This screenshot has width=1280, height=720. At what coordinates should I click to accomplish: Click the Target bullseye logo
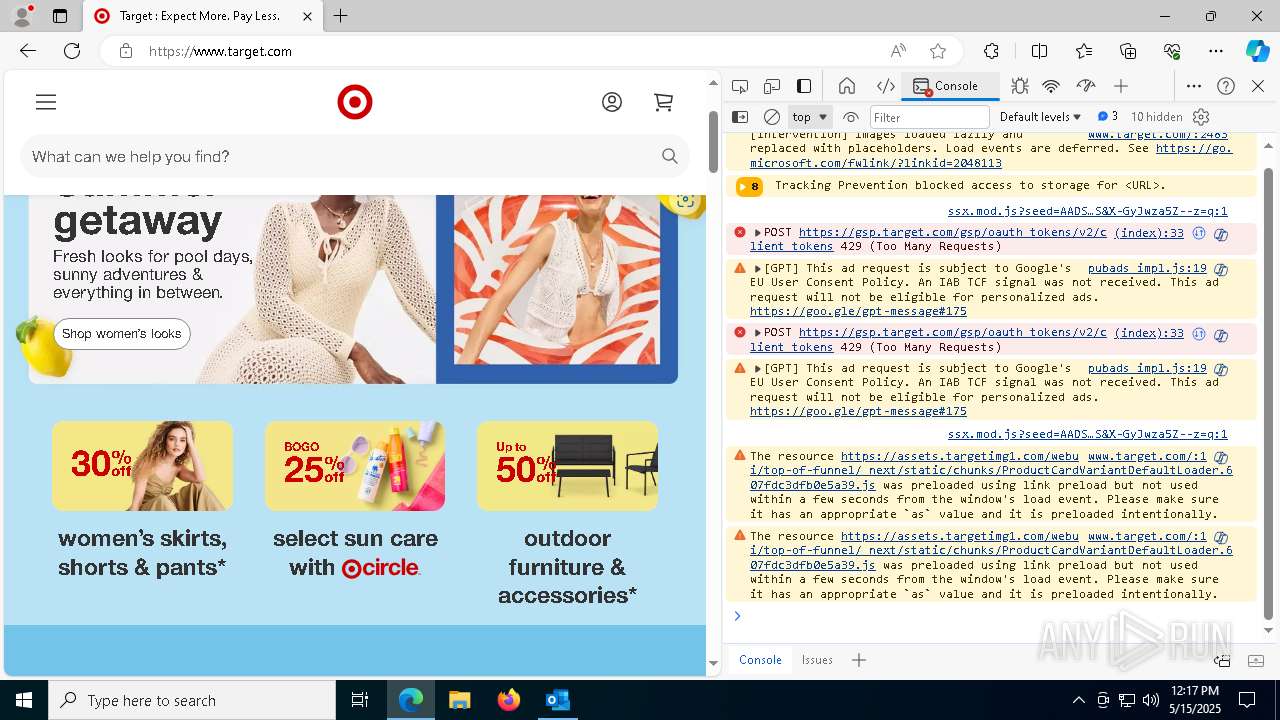355,102
